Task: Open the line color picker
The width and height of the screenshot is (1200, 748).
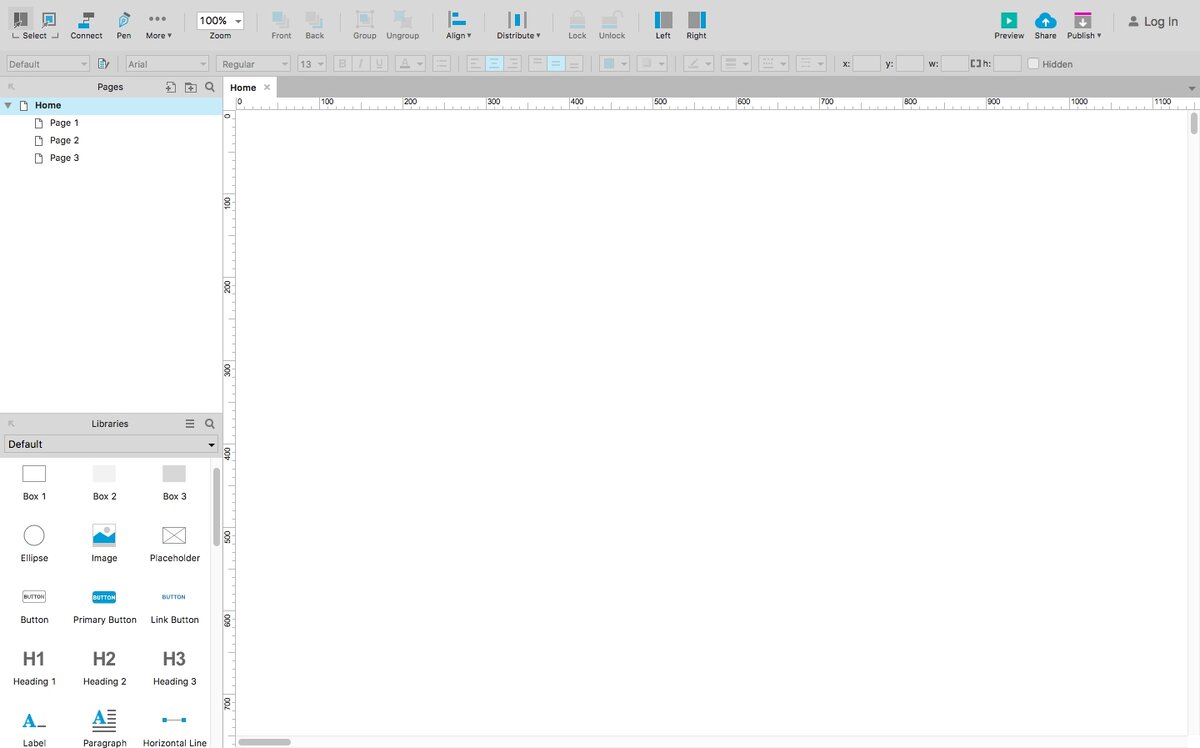Action: coord(699,64)
